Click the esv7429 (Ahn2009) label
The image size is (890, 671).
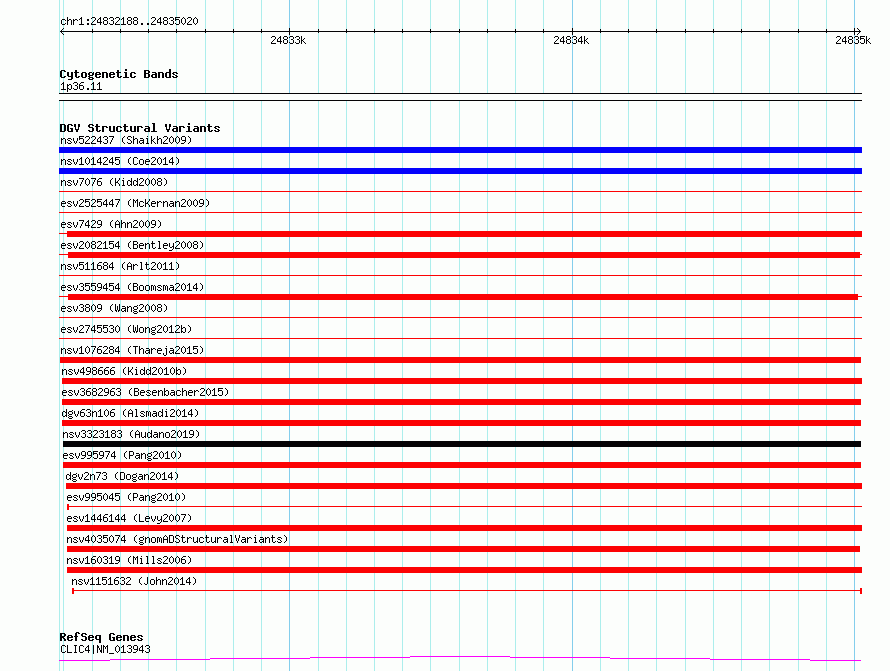click(111, 224)
